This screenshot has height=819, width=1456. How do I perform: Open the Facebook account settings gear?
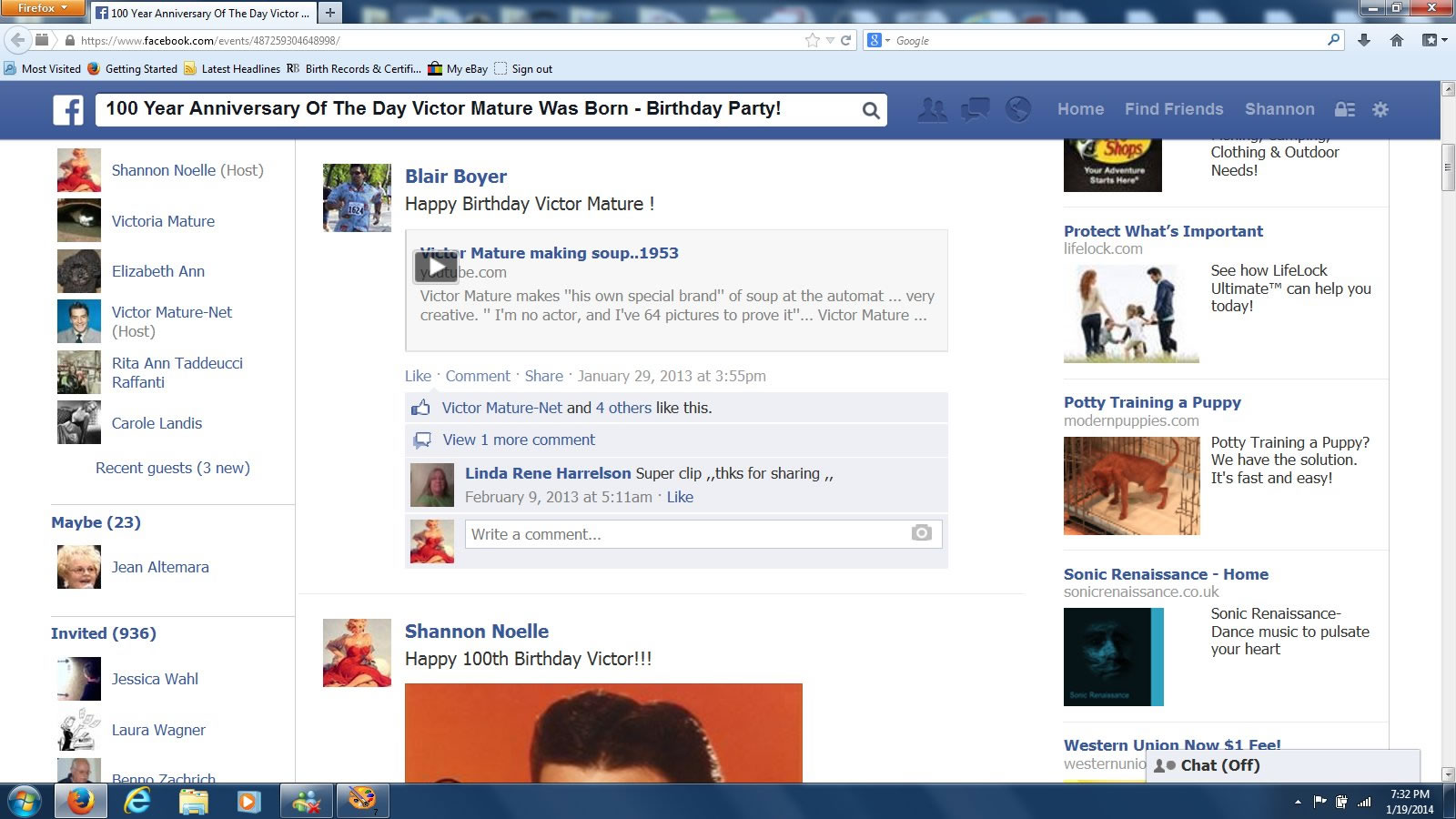[x=1380, y=109]
